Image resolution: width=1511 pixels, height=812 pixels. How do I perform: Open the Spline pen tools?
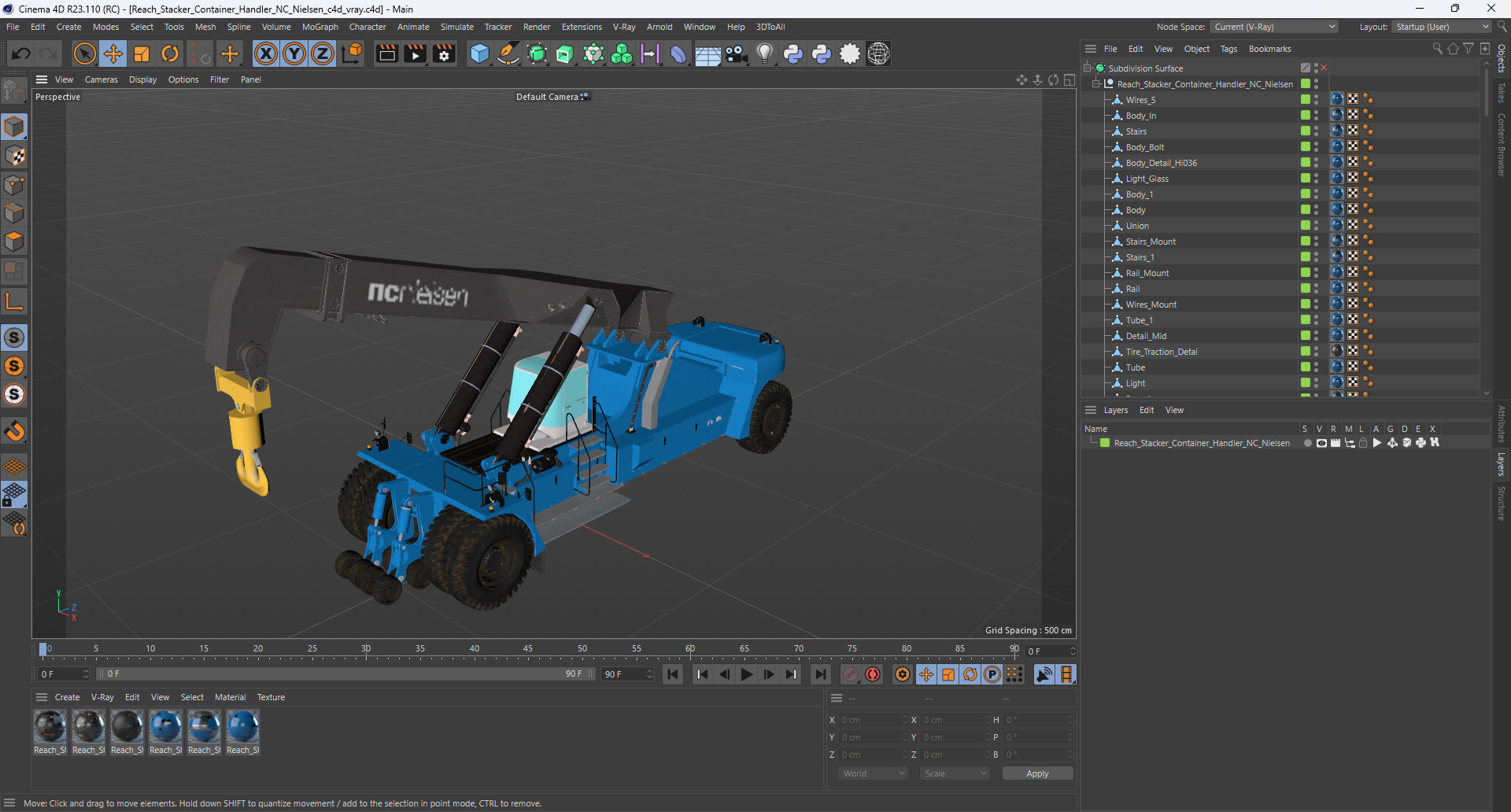(508, 54)
